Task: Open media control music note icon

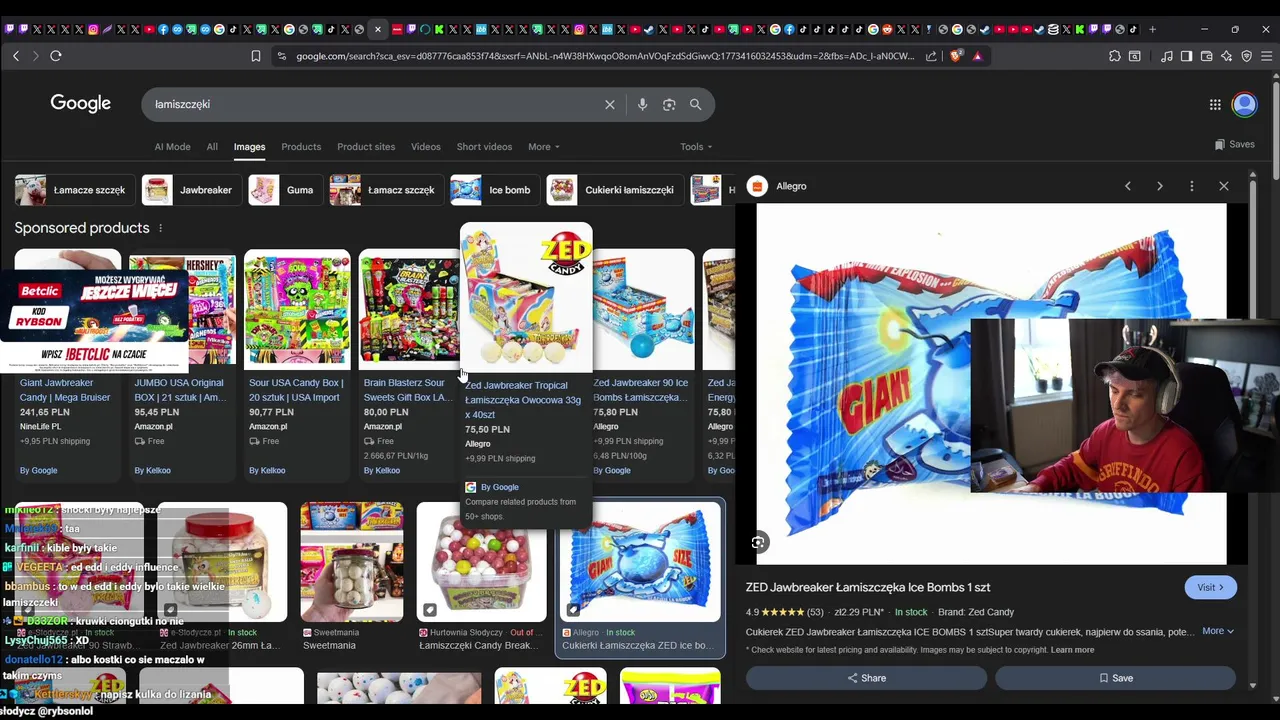Action: [1167, 56]
